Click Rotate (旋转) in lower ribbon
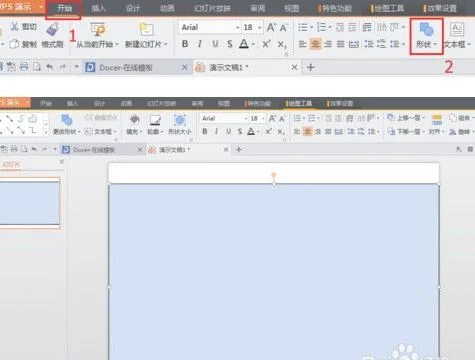Image resolution: width=475 pixels, height=360 pixels. [x=461, y=132]
